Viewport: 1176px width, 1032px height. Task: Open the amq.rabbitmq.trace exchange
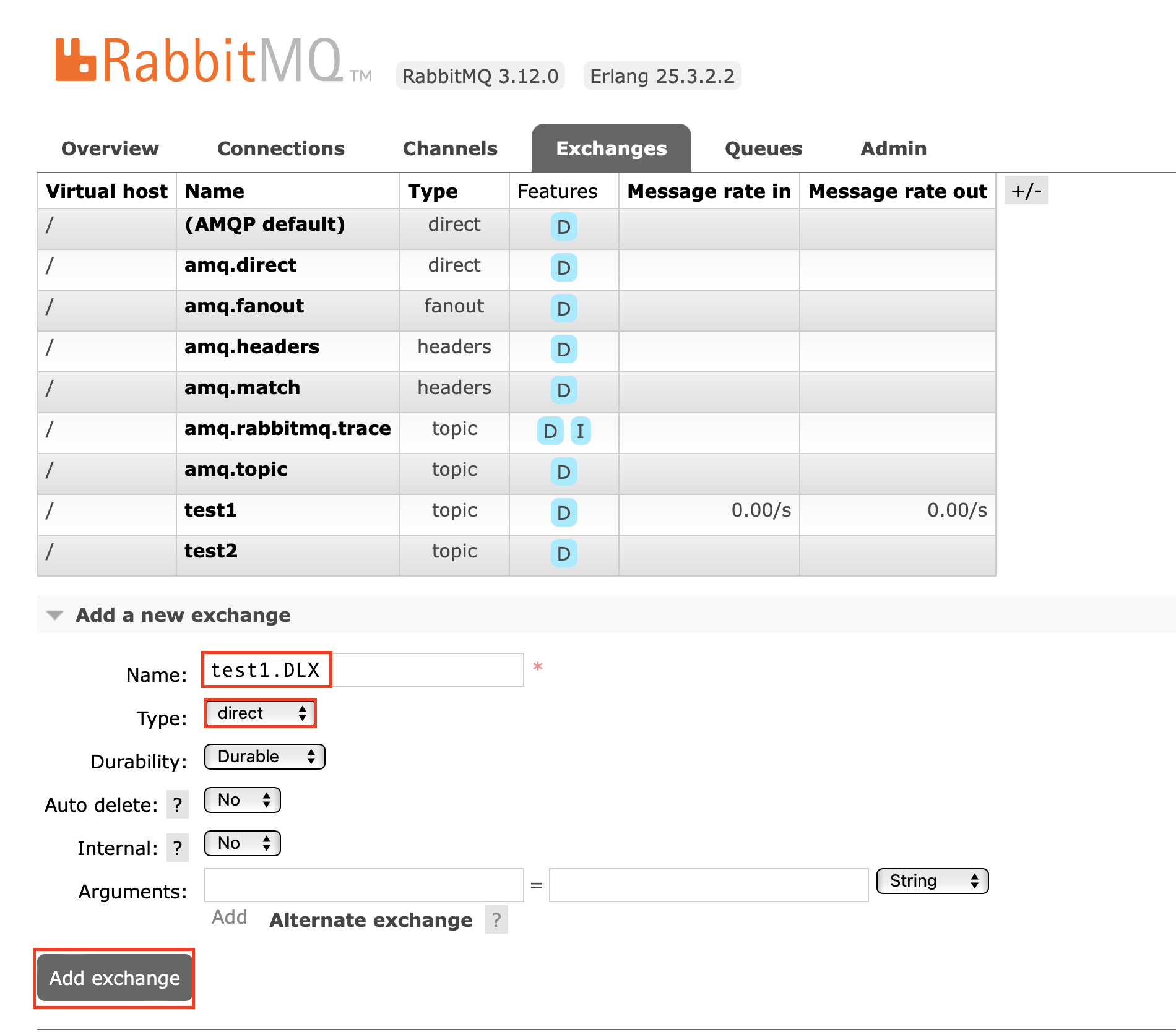(x=288, y=428)
